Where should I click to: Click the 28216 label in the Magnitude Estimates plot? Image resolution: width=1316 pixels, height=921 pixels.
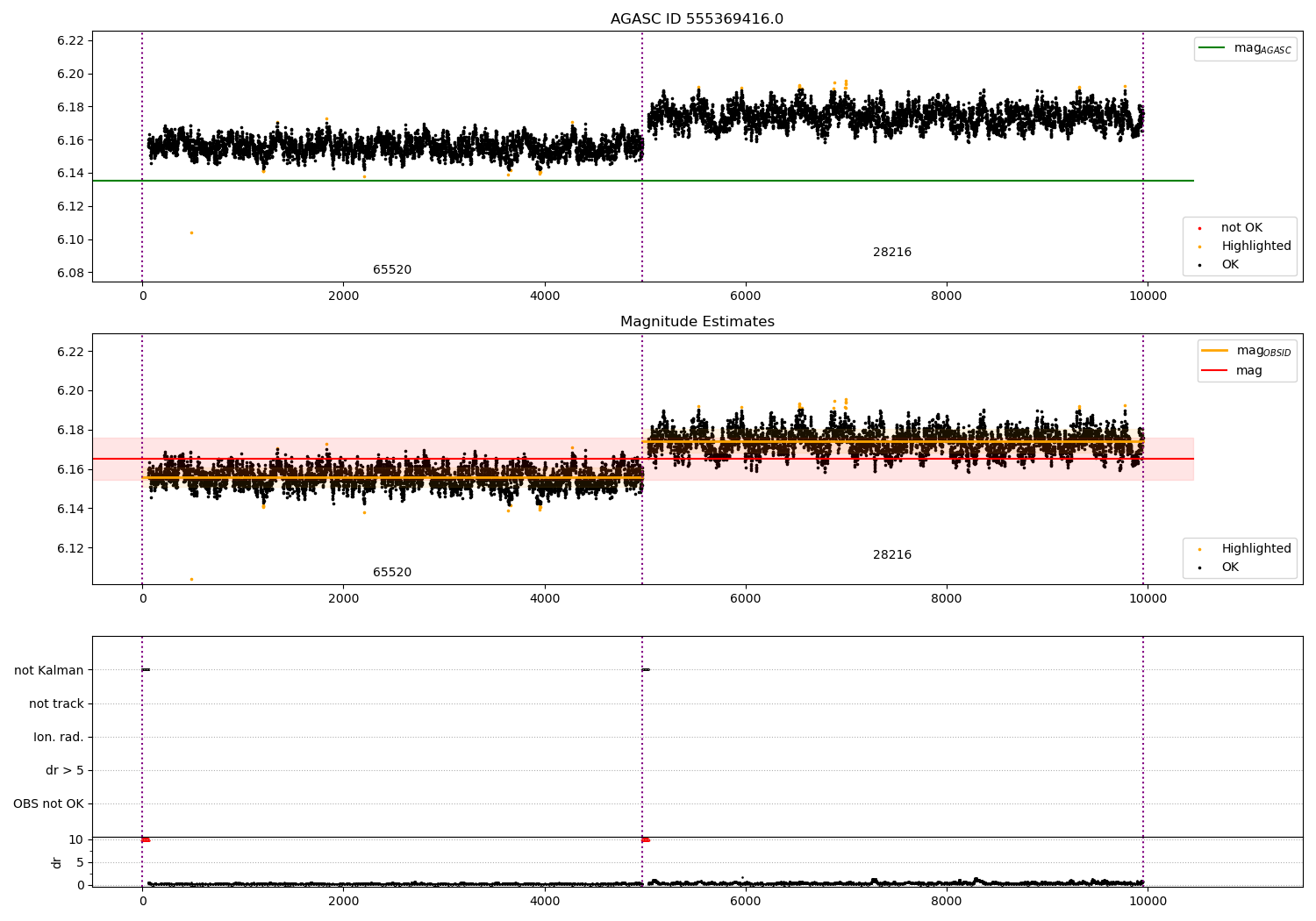pos(892,555)
